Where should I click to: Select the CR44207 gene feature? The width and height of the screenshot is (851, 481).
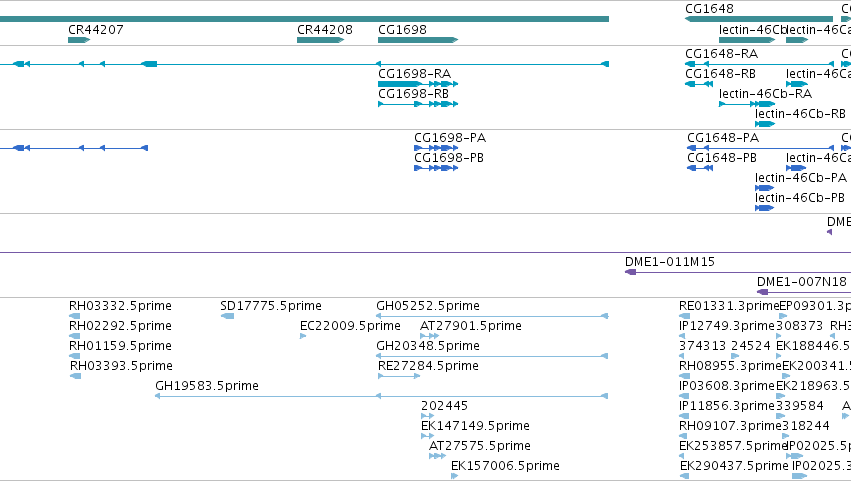pyautogui.click(x=79, y=40)
